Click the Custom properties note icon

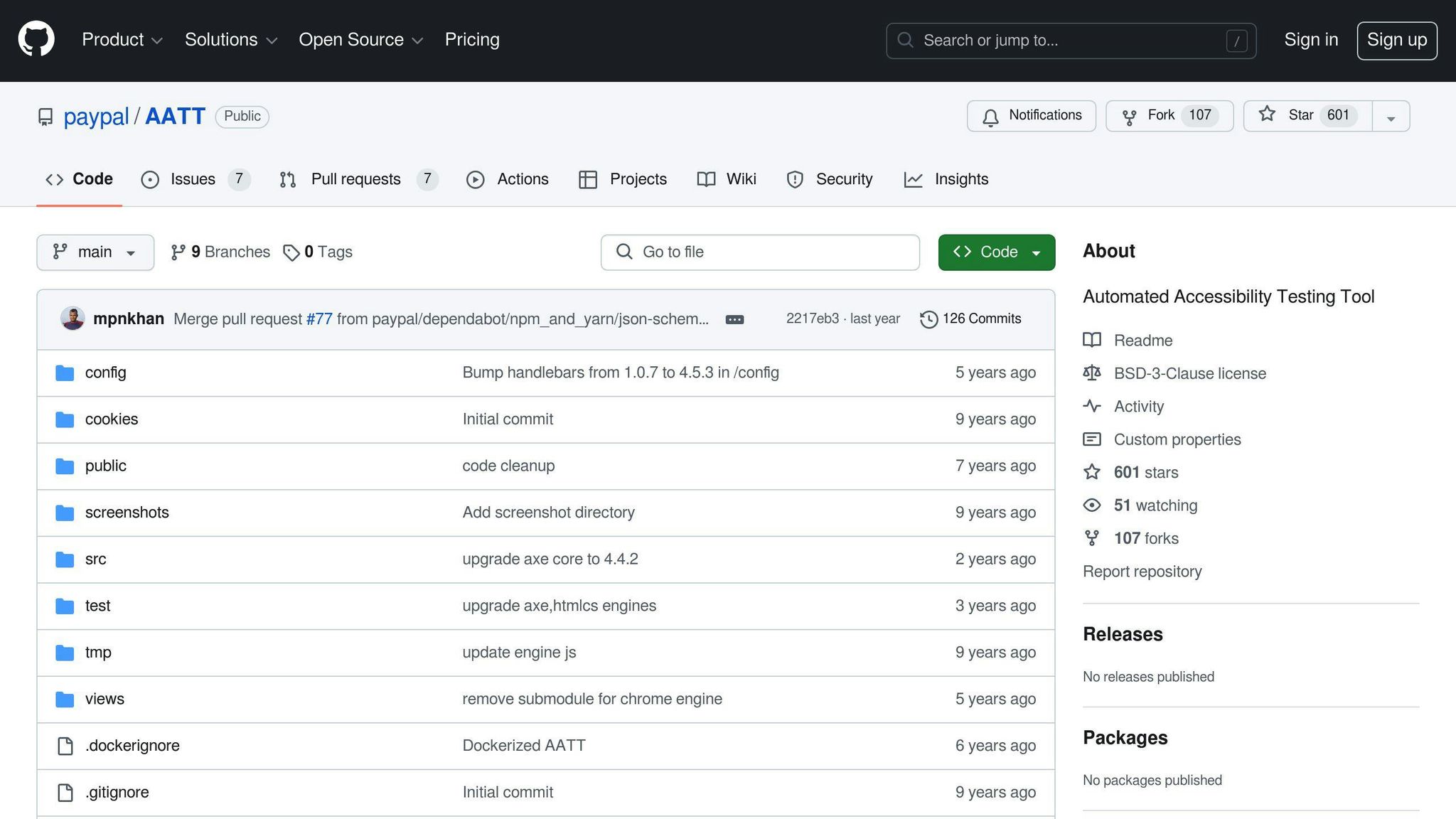point(1092,439)
